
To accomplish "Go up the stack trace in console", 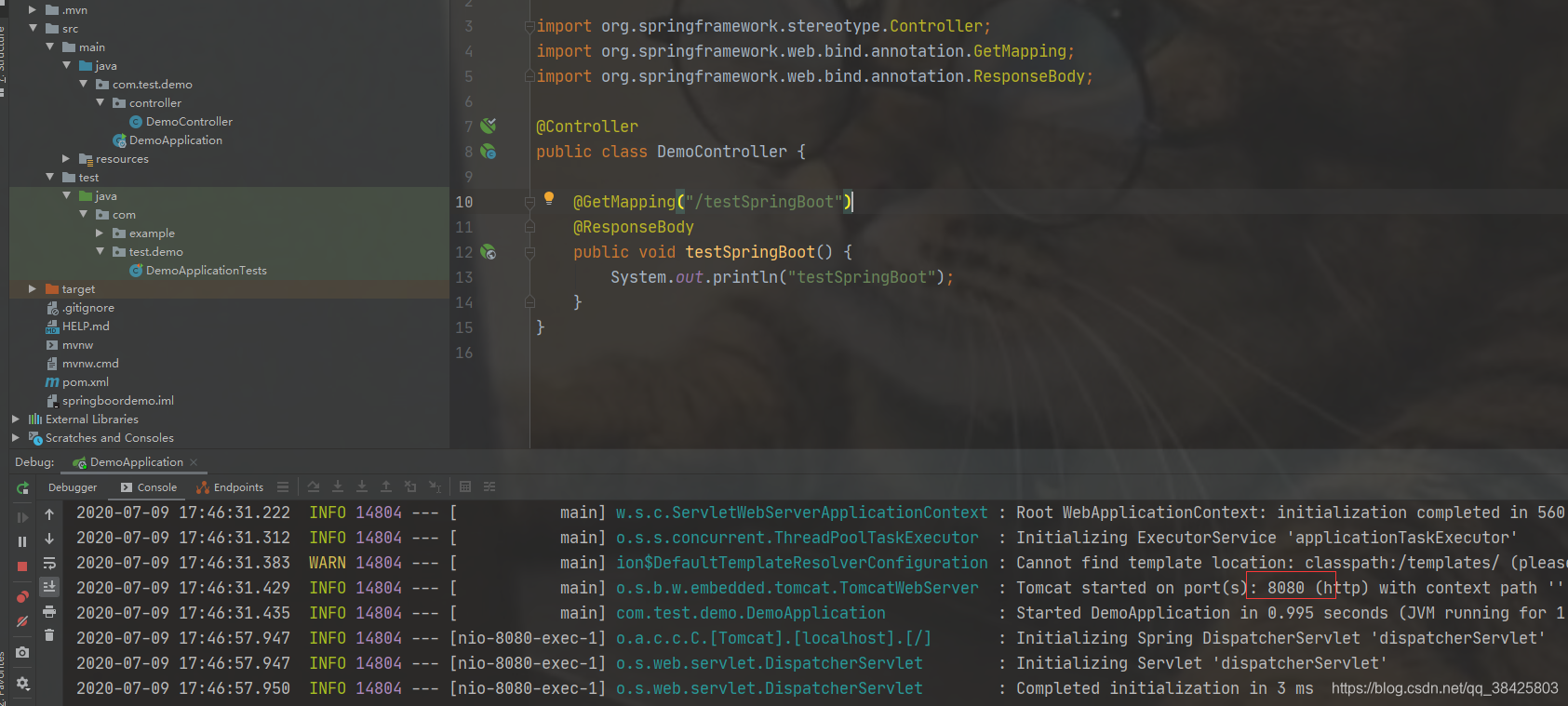I will pyautogui.click(x=49, y=513).
